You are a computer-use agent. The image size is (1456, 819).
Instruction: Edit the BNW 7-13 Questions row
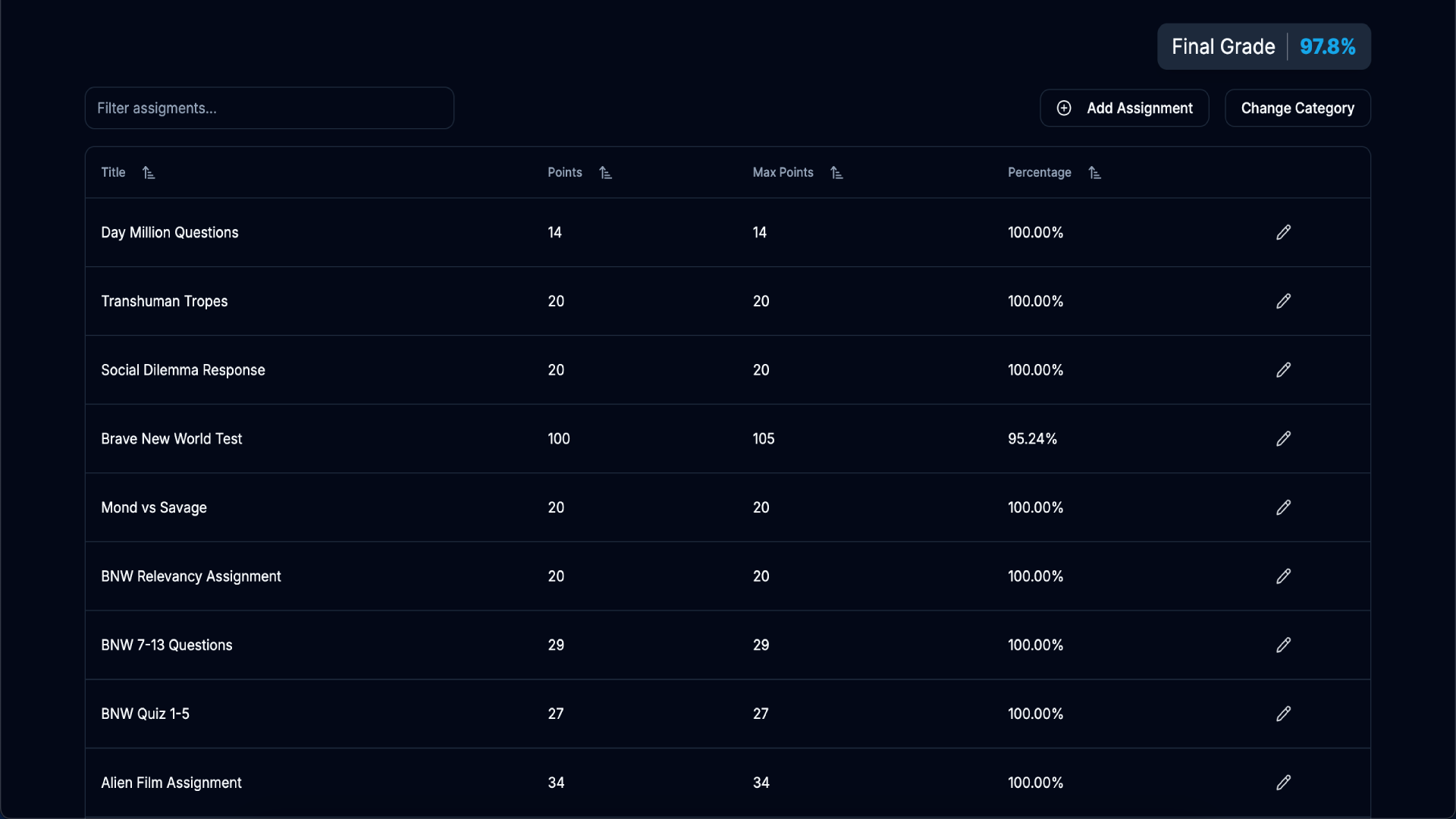(x=1283, y=645)
